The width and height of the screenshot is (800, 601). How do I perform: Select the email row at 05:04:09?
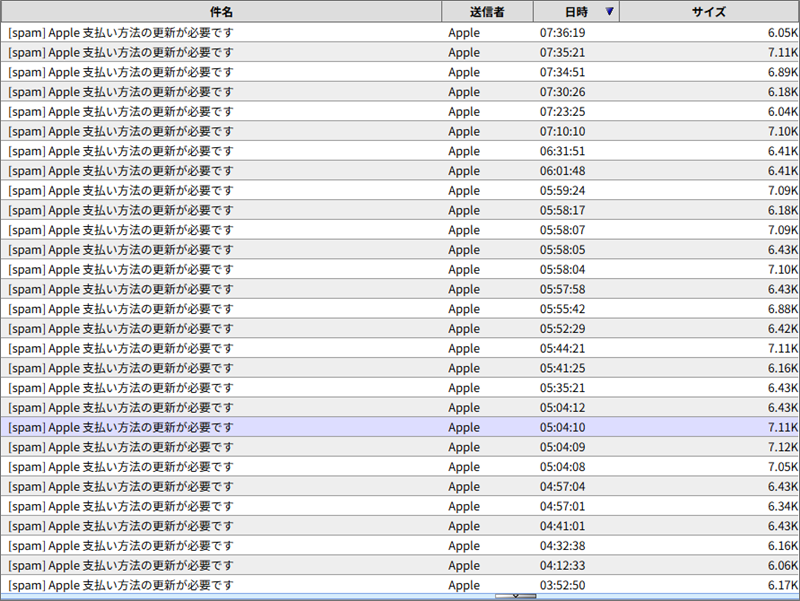400,447
